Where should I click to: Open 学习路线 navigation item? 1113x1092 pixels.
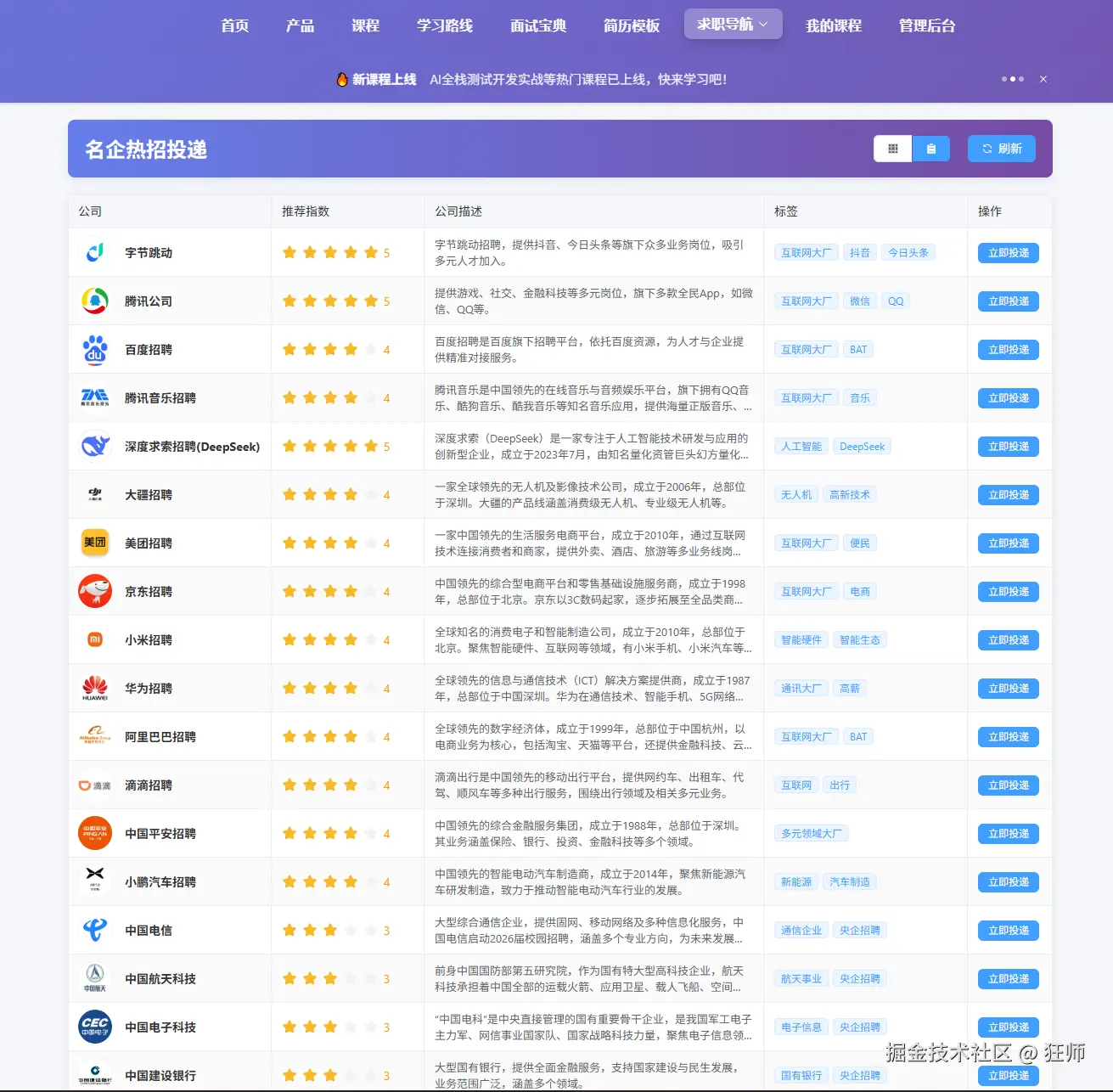[445, 25]
